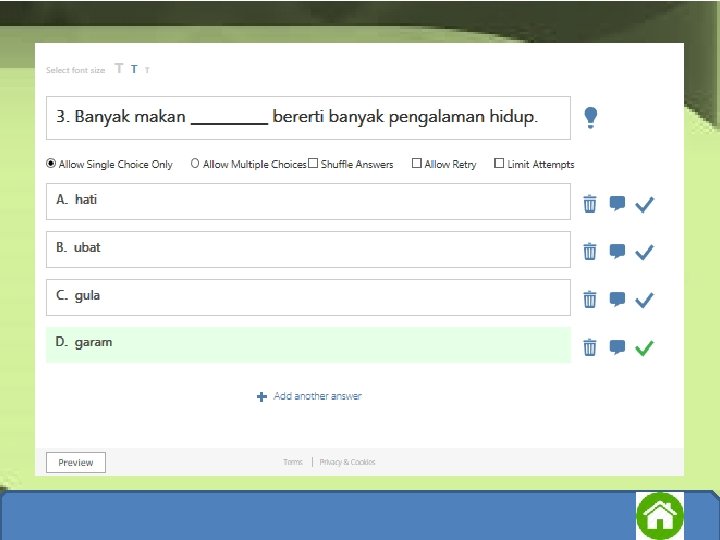720x540 pixels.
Task: Mark answer A 'hati' as correct
Action: click(645, 204)
